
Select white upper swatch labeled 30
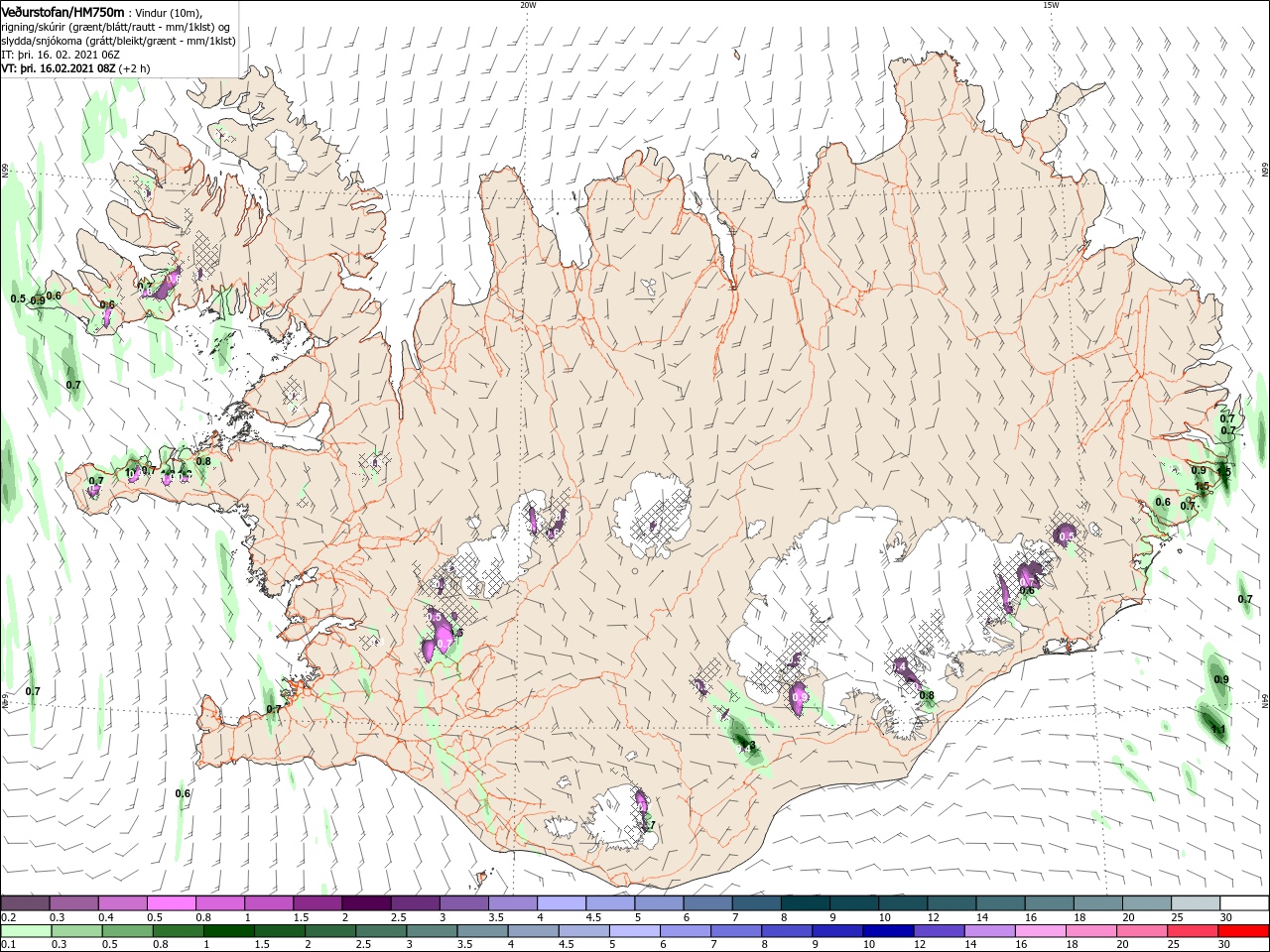click(1245, 903)
